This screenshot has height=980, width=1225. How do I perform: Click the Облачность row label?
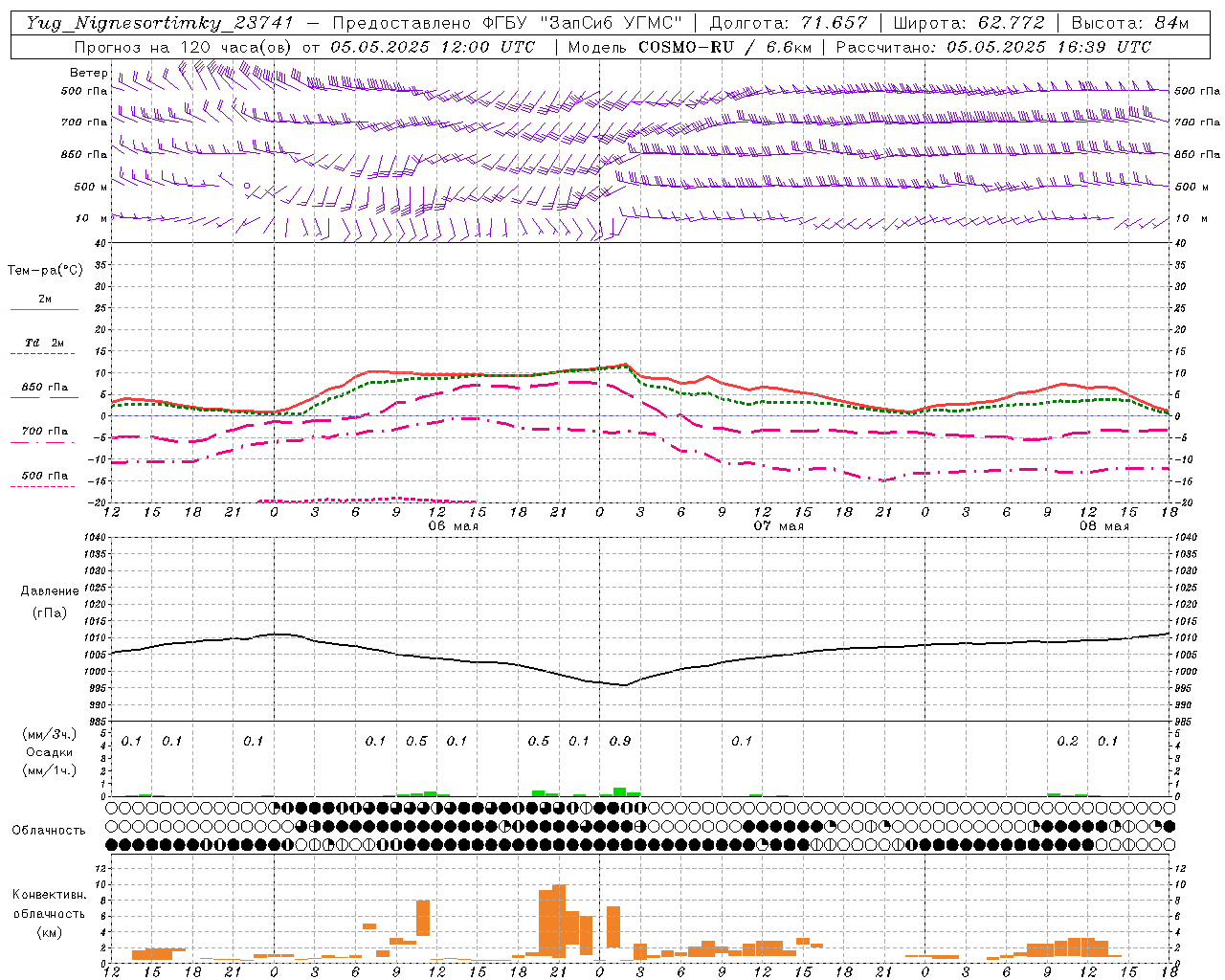tap(49, 831)
